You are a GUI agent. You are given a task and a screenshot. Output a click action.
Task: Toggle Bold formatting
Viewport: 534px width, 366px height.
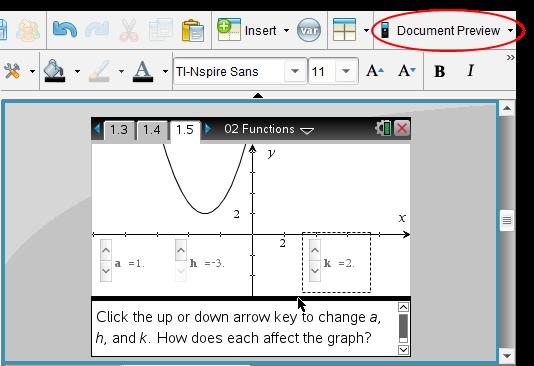[x=439, y=71]
